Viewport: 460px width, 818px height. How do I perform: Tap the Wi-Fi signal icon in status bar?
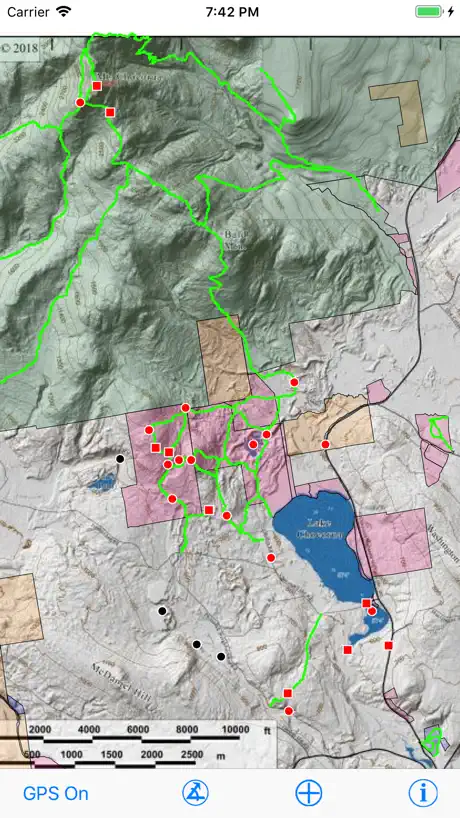coord(64,12)
